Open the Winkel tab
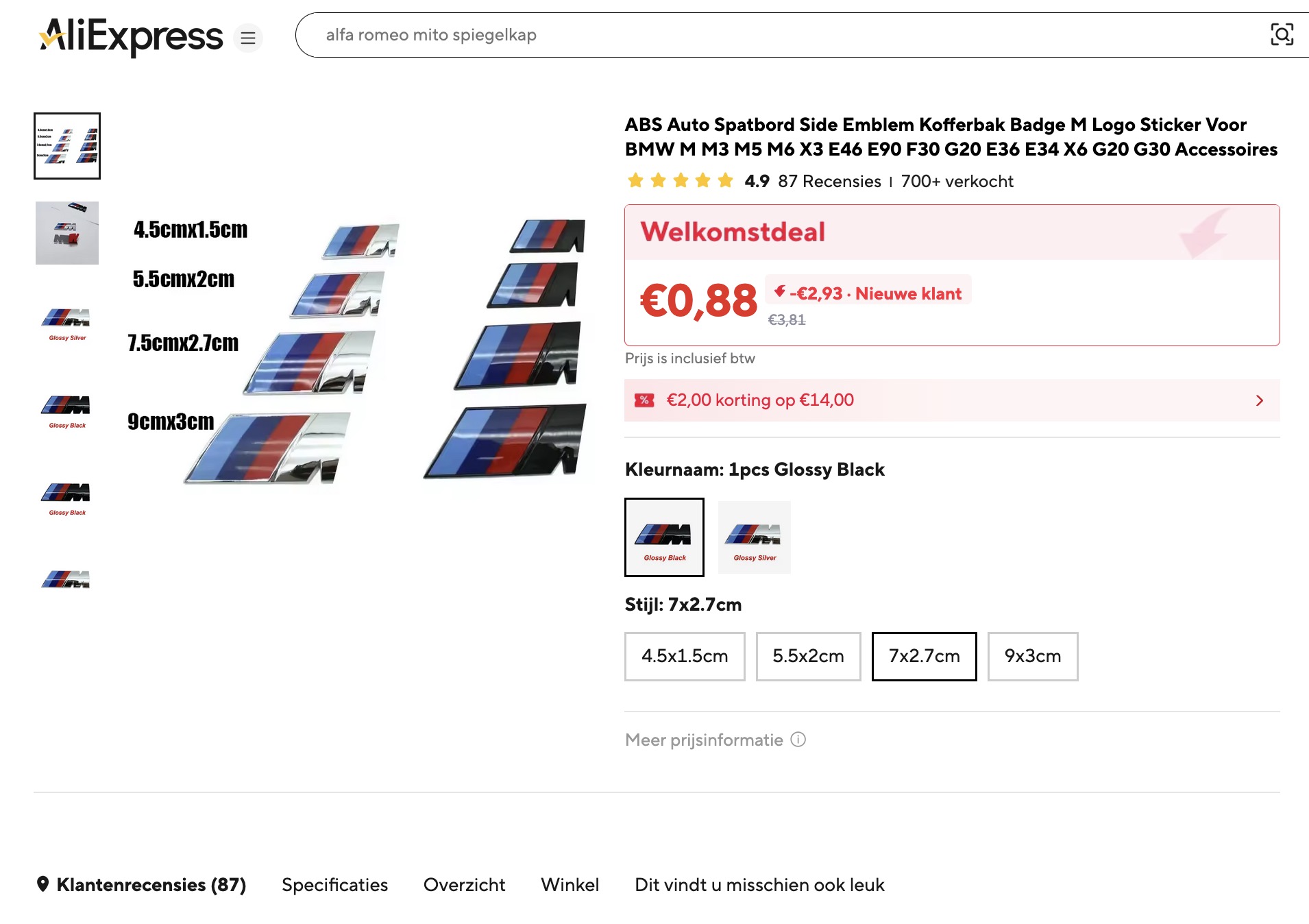1309x924 pixels. point(570,884)
